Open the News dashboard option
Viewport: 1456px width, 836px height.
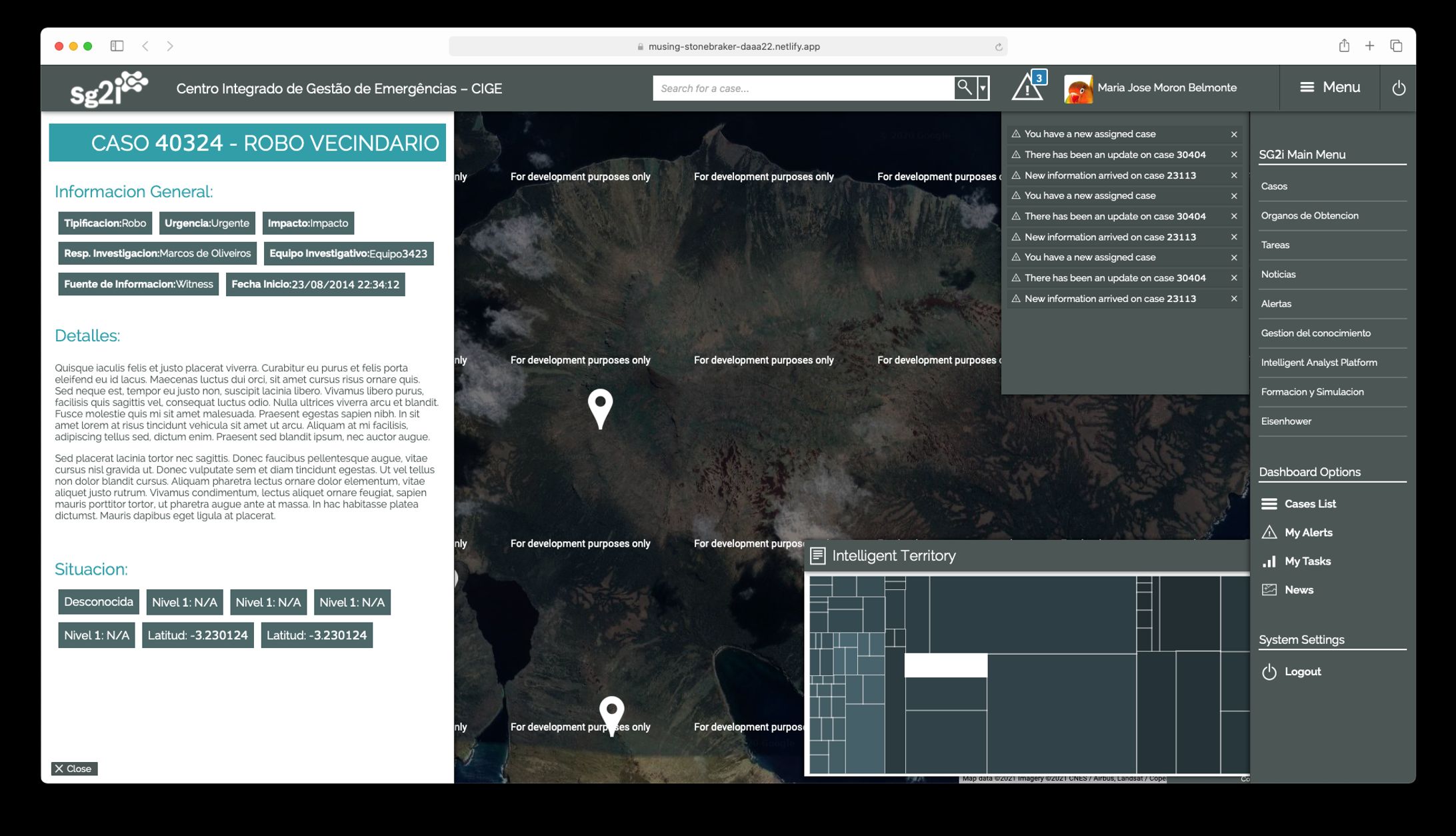(x=1298, y=590)
